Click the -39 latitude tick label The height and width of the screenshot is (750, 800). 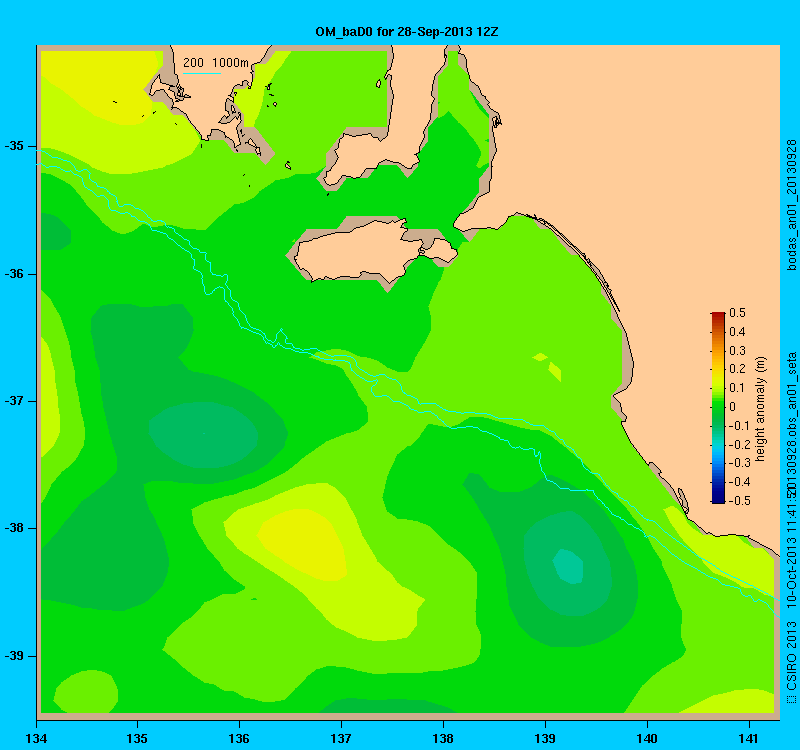[14, 656]
